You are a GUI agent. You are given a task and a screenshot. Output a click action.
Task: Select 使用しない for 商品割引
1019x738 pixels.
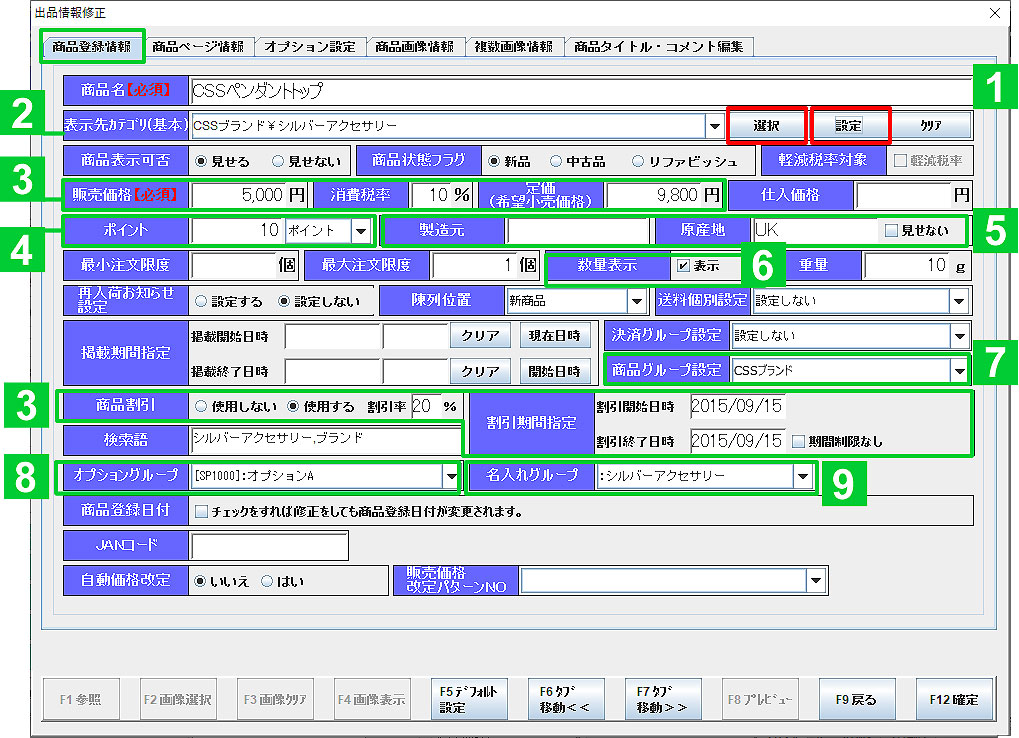tap(201, 407)
